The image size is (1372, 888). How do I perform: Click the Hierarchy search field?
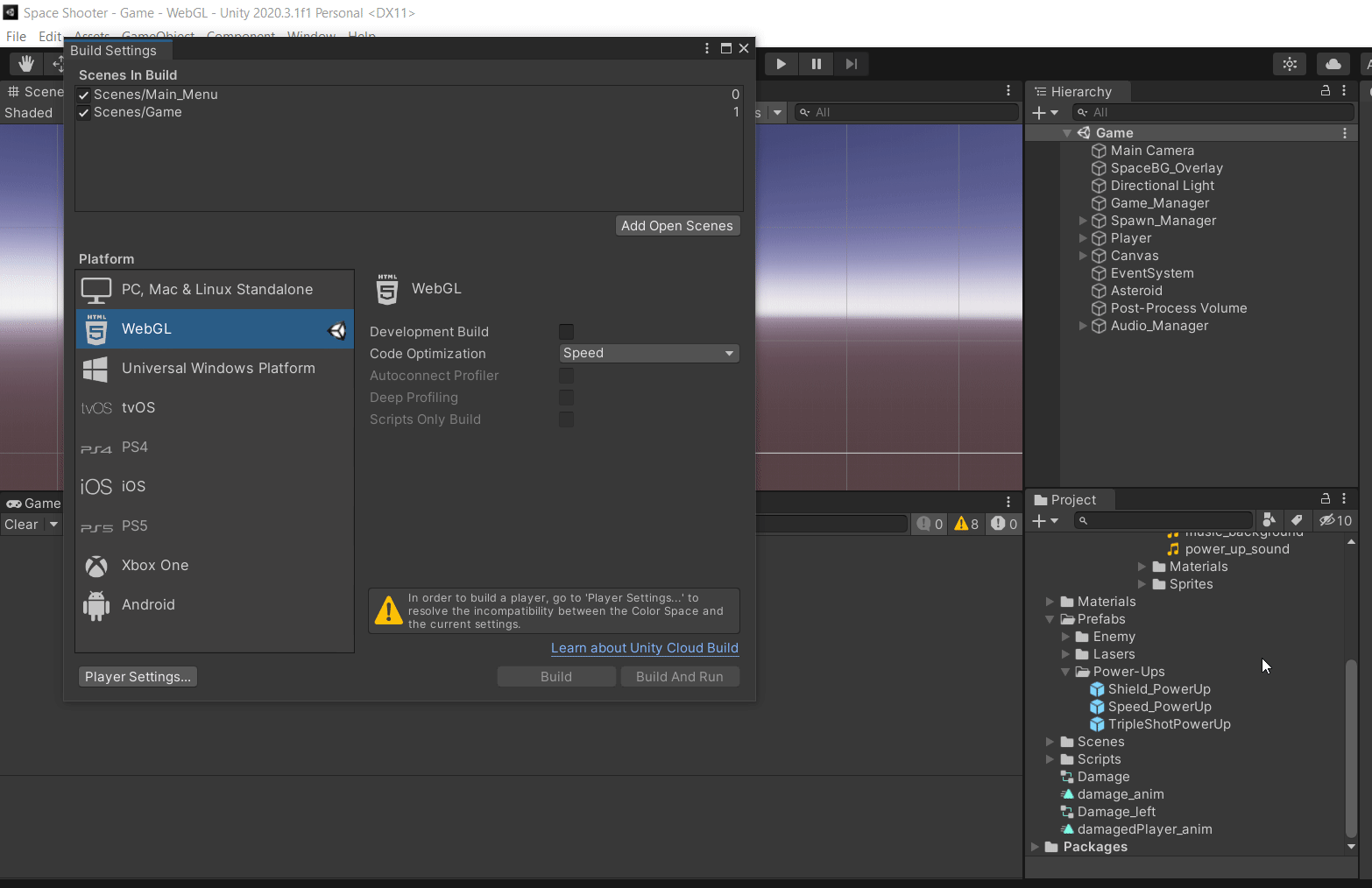[1213, 112]
